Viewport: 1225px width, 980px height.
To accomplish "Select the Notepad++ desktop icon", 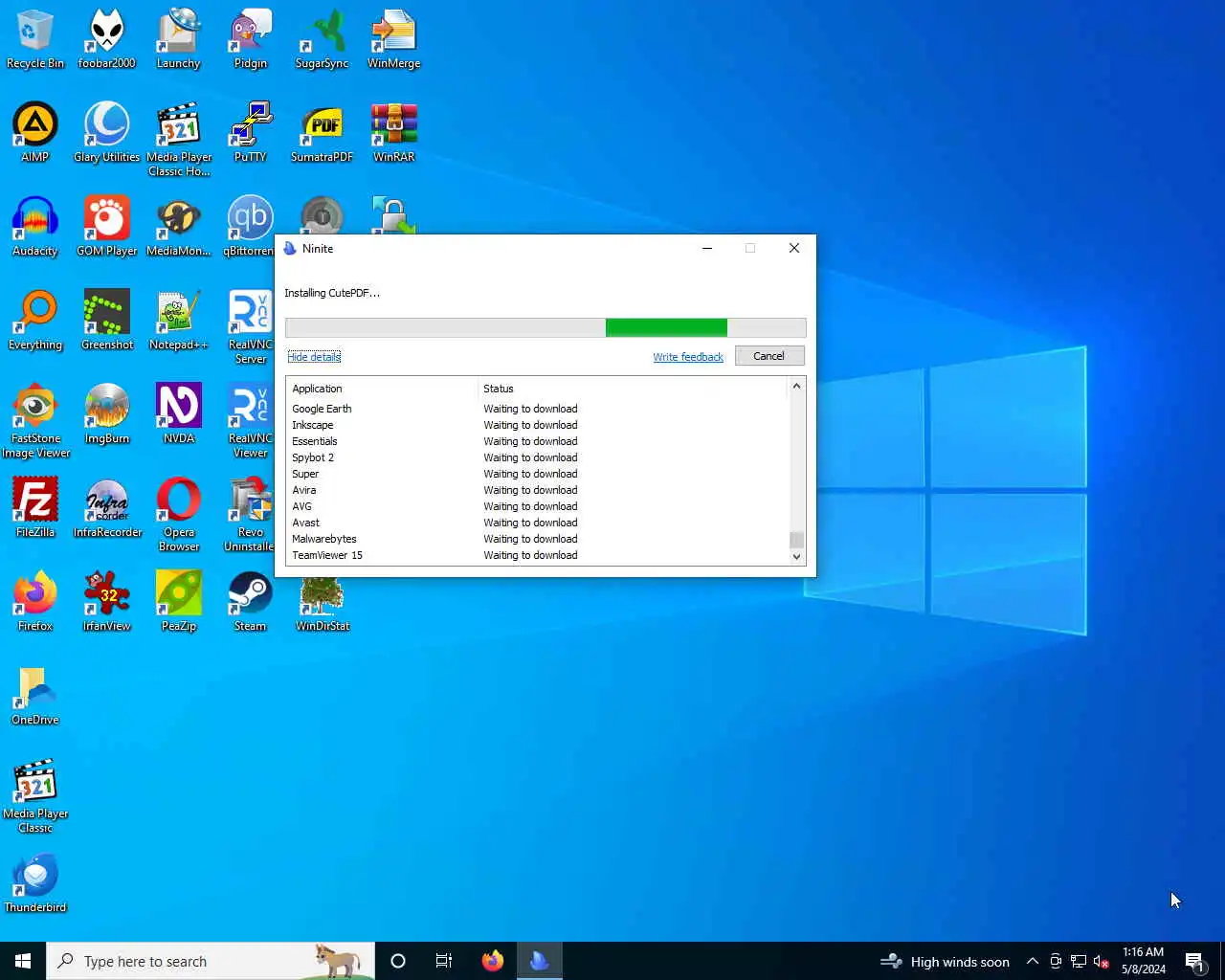I will (x=179, y=320).
